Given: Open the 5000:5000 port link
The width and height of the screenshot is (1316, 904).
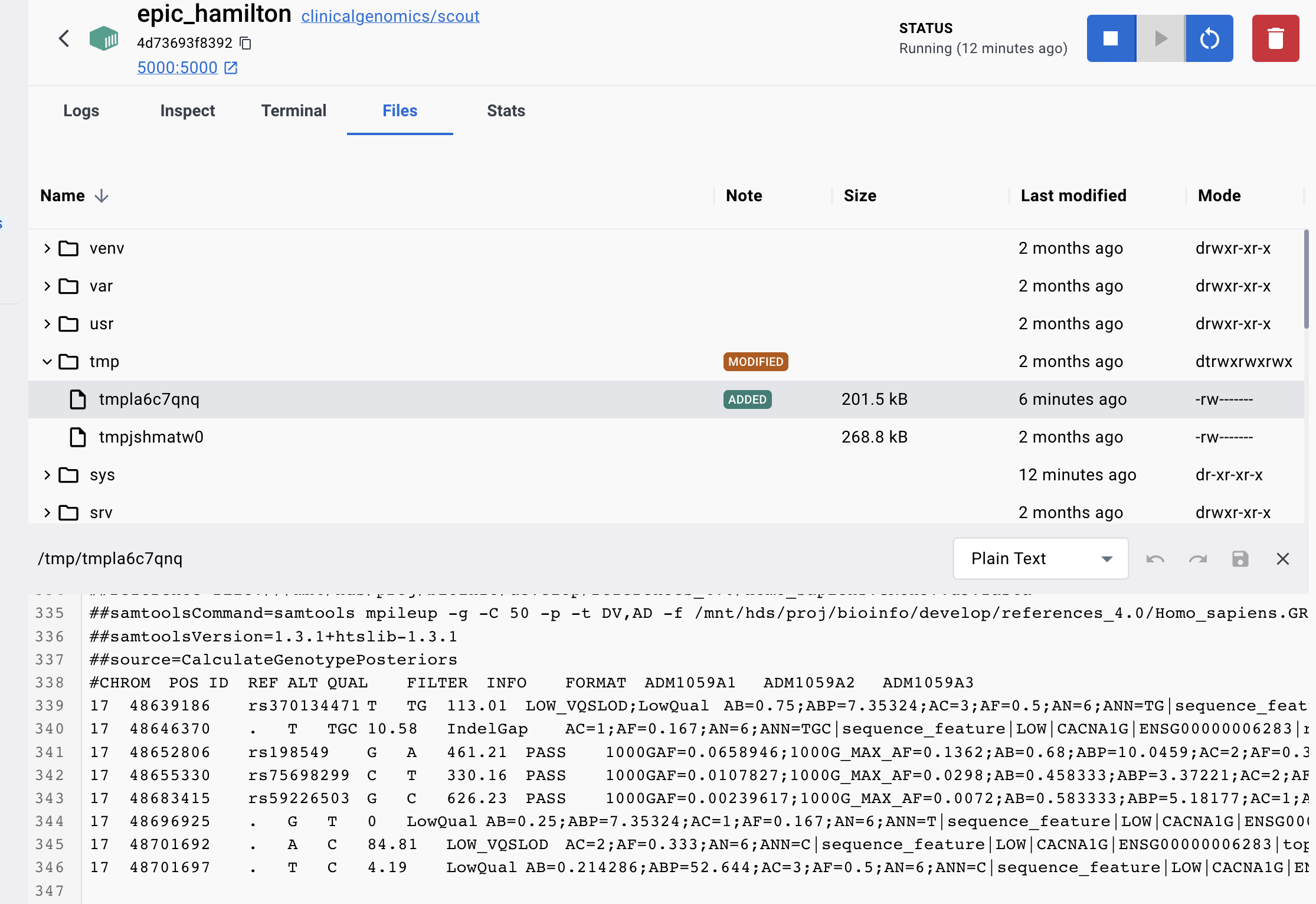Looking at the screenshot, I should pyautogui.click(x=178, y=67).
